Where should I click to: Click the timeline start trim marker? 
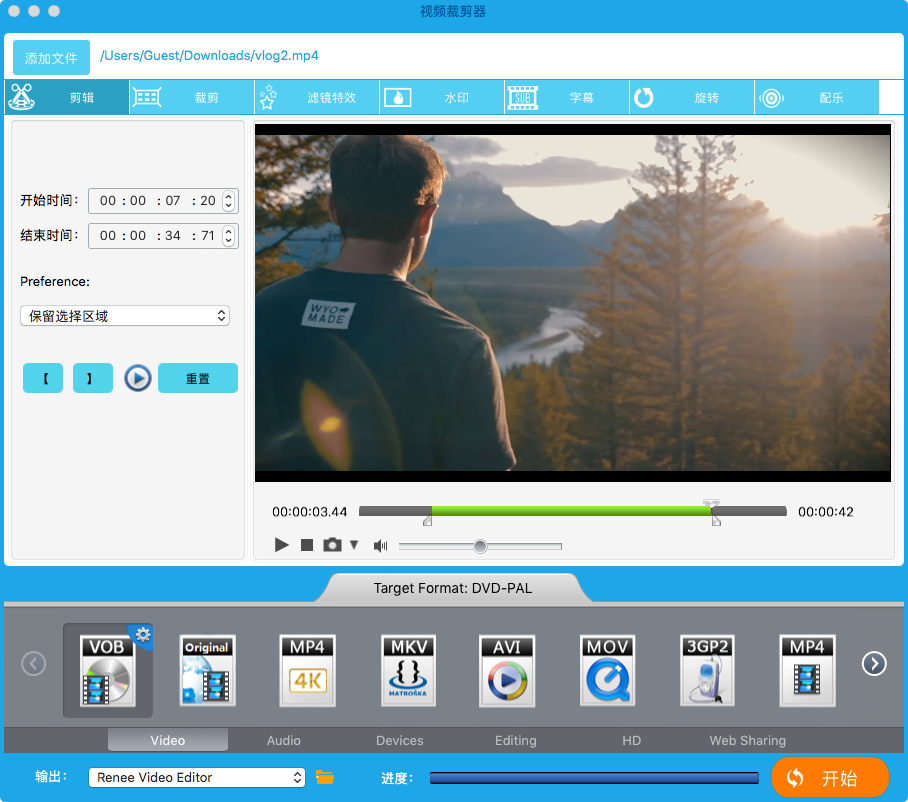click(x=427, y=520)
